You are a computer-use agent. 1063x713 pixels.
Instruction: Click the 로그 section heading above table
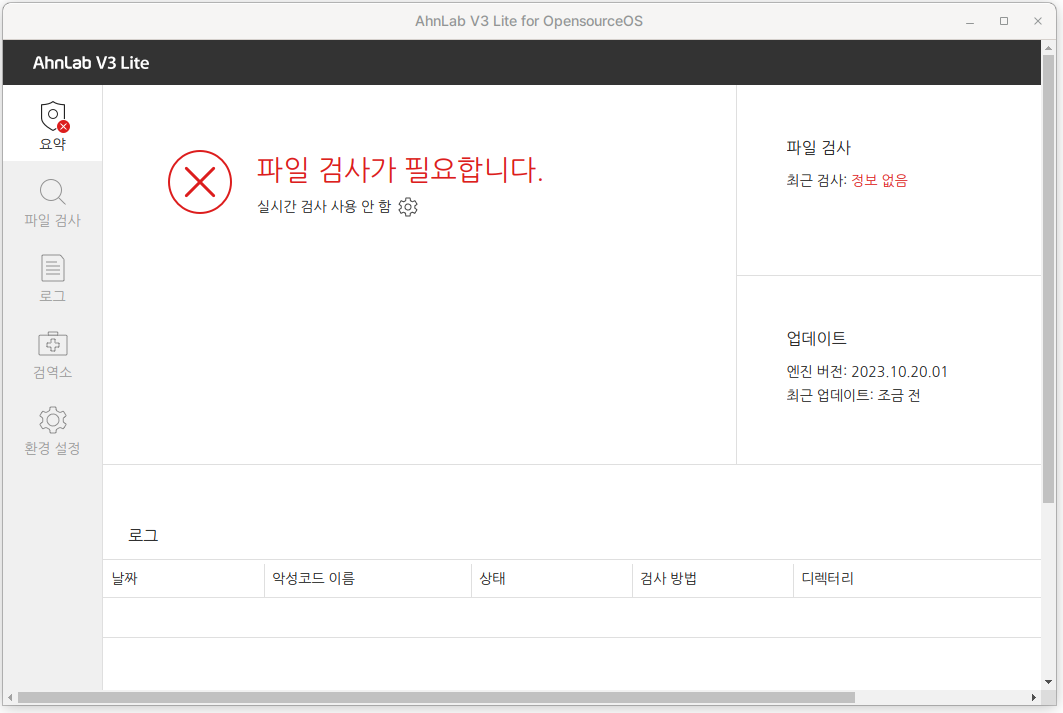[143, 535]
